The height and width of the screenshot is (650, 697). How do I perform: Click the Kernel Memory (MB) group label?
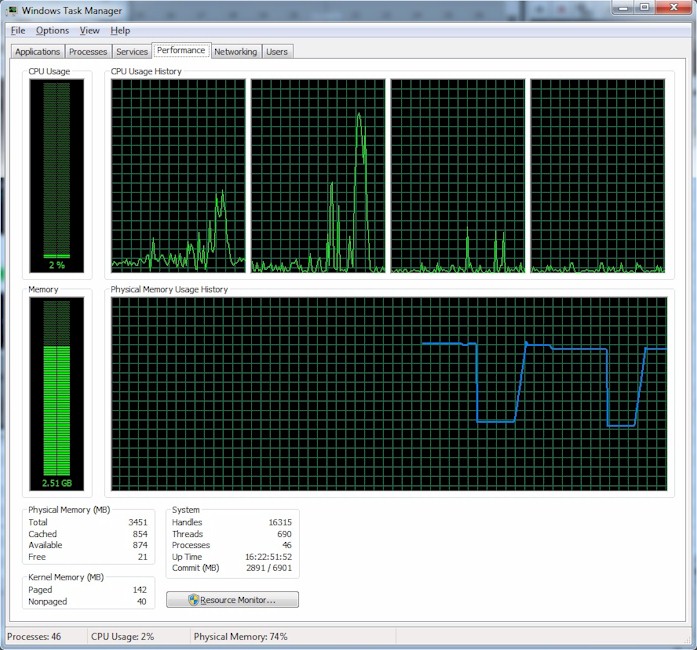click(66, 577)
